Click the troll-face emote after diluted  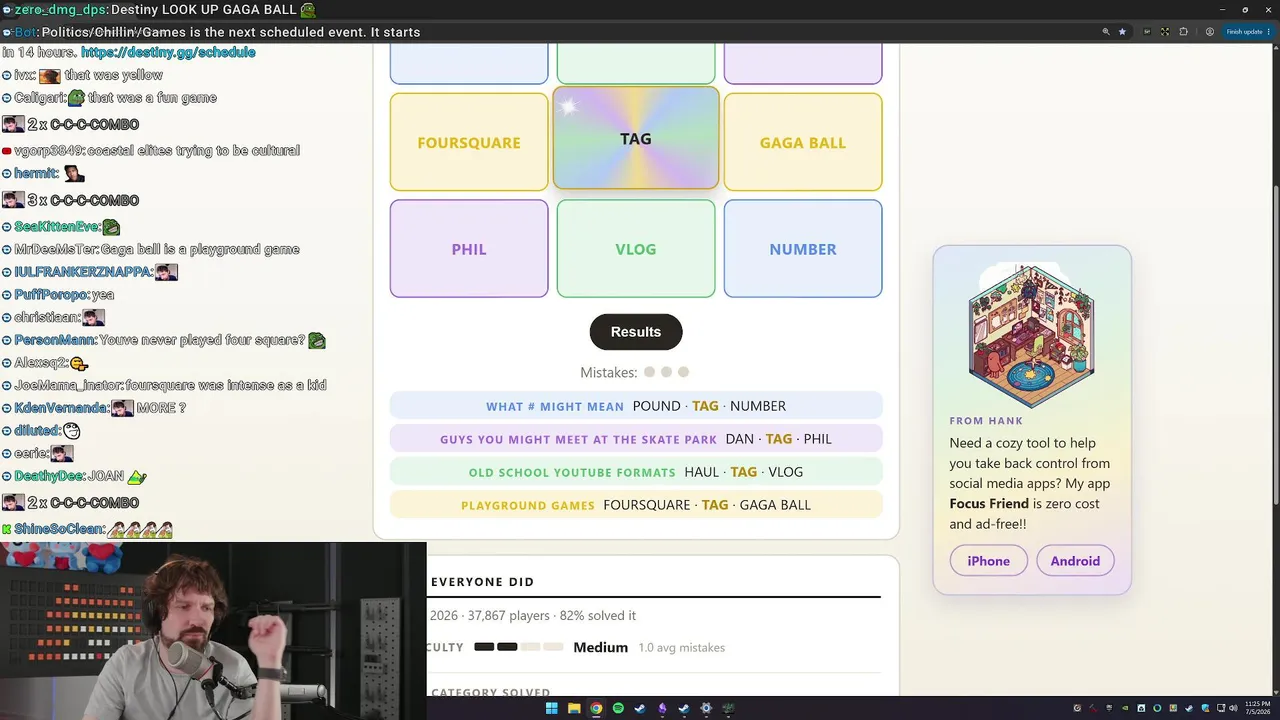tap(71, 431)
